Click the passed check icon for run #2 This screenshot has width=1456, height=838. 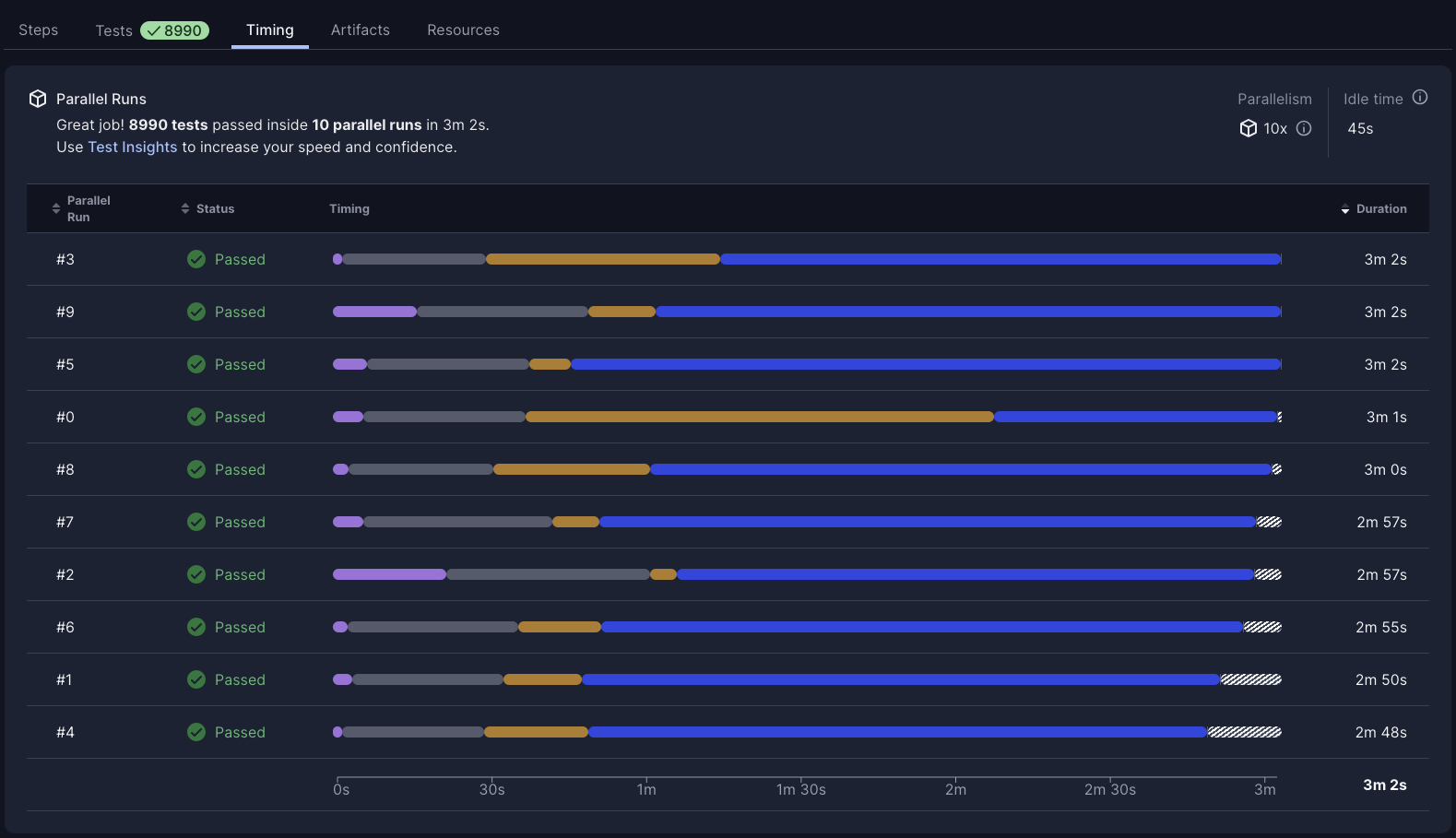[196, 574]
